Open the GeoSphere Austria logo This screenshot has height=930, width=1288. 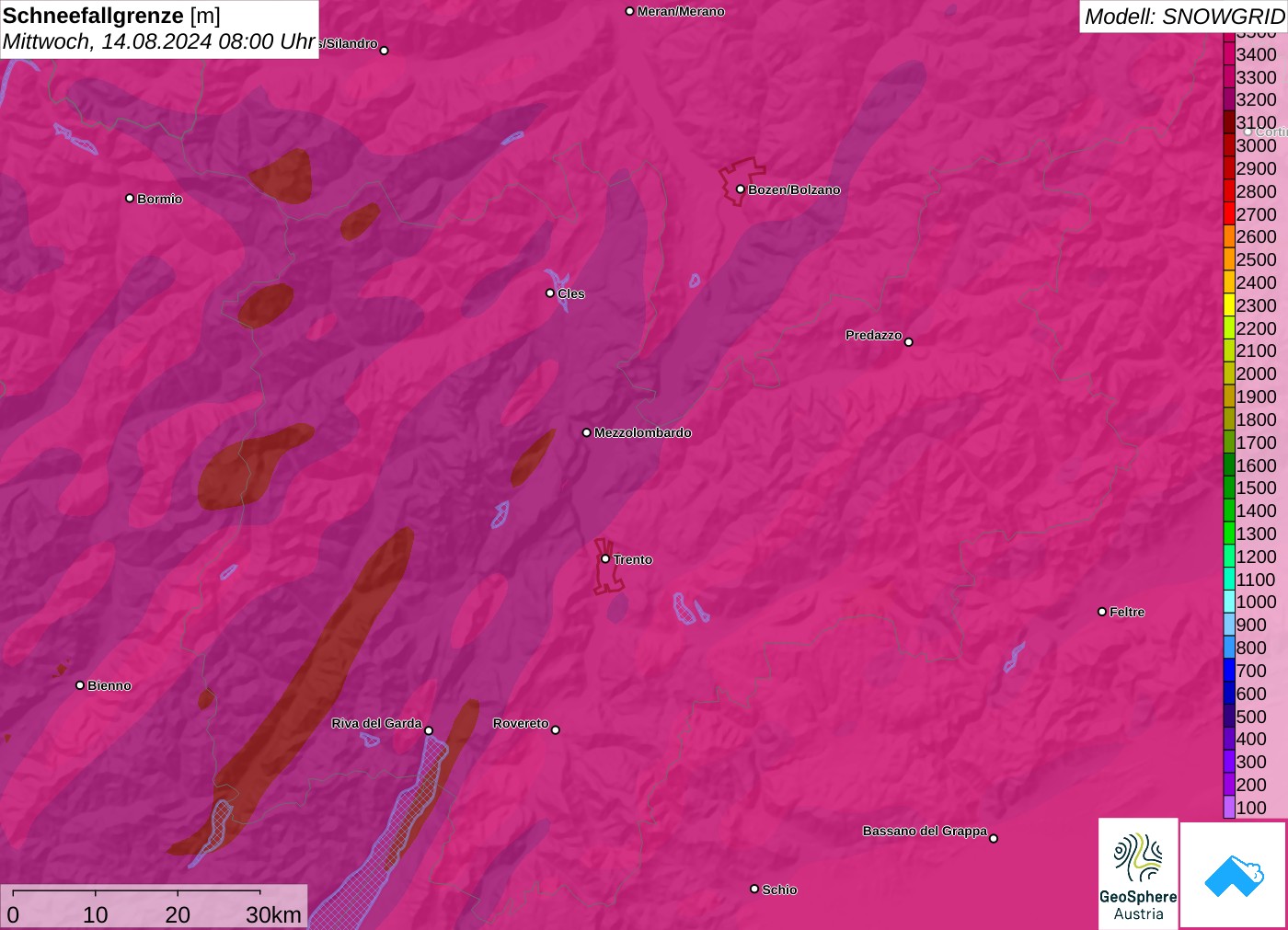tap(1138, 874)
